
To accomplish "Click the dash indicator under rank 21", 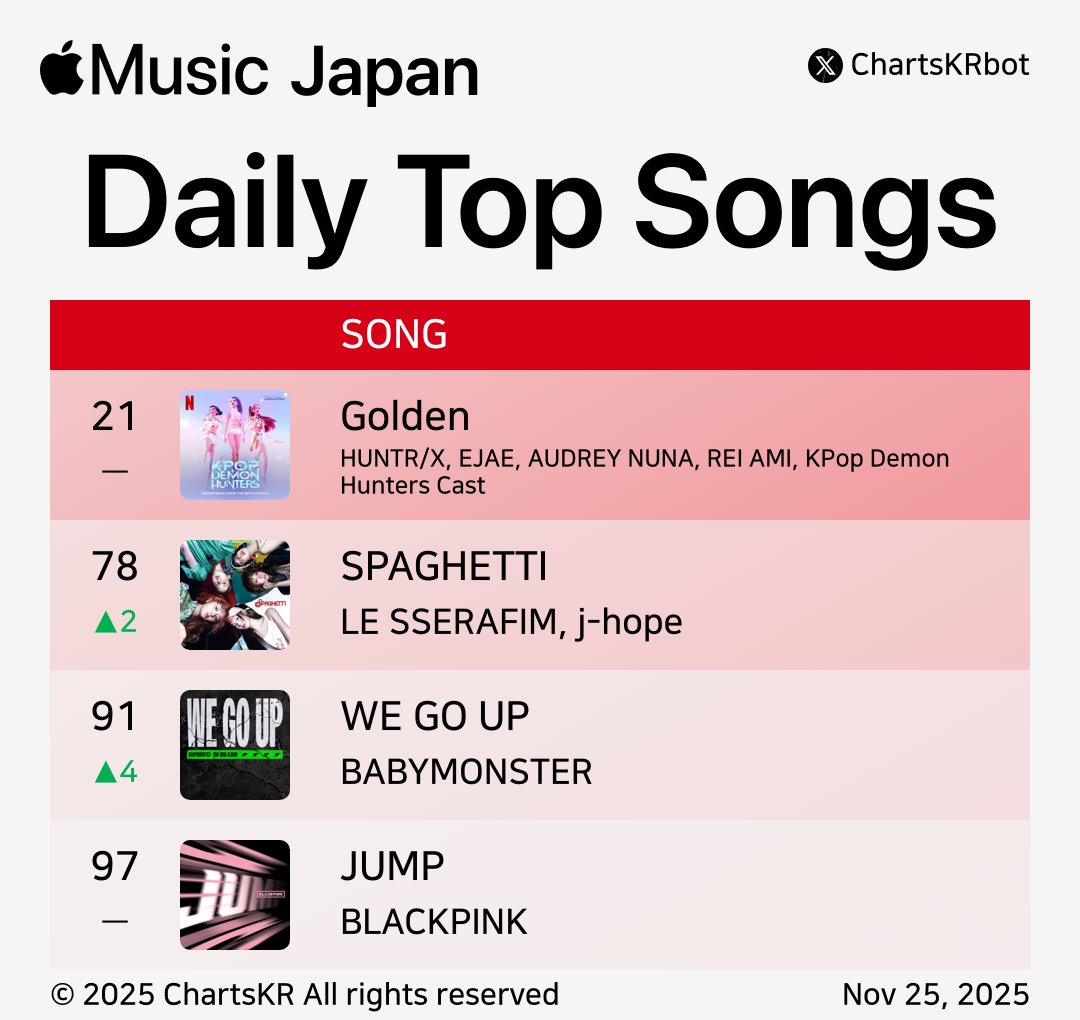I will (115, 470).
